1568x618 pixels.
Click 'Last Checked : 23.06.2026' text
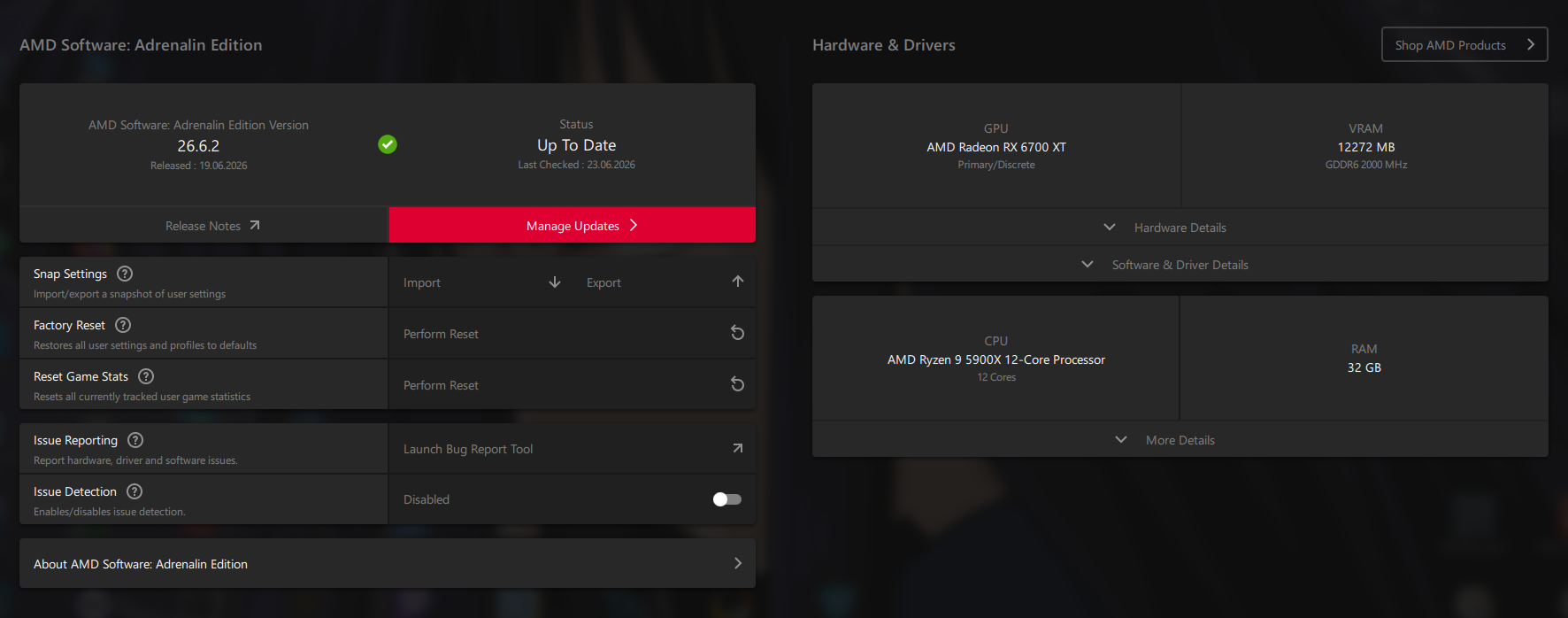point(576,165)
